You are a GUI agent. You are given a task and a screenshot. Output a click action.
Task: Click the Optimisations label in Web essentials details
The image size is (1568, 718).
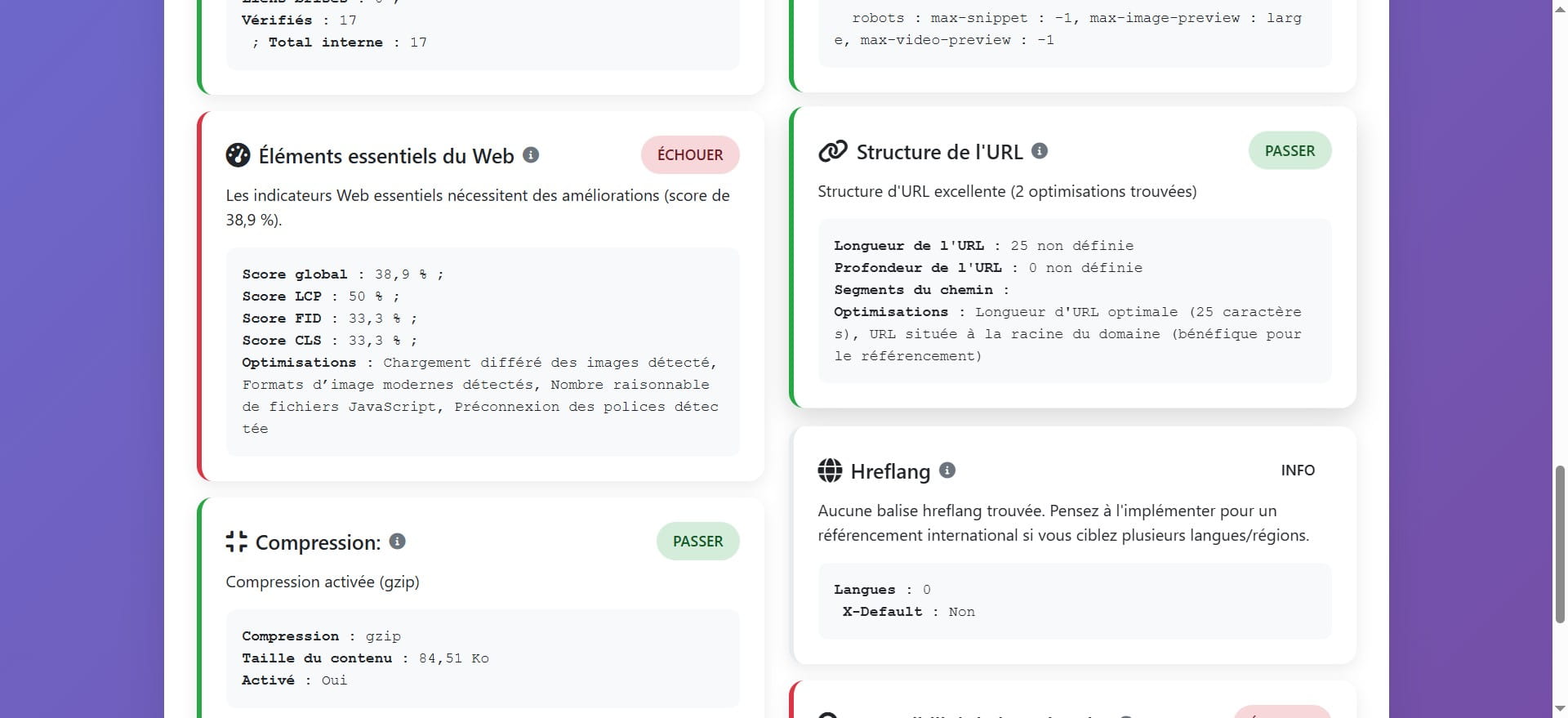point(299,363)
